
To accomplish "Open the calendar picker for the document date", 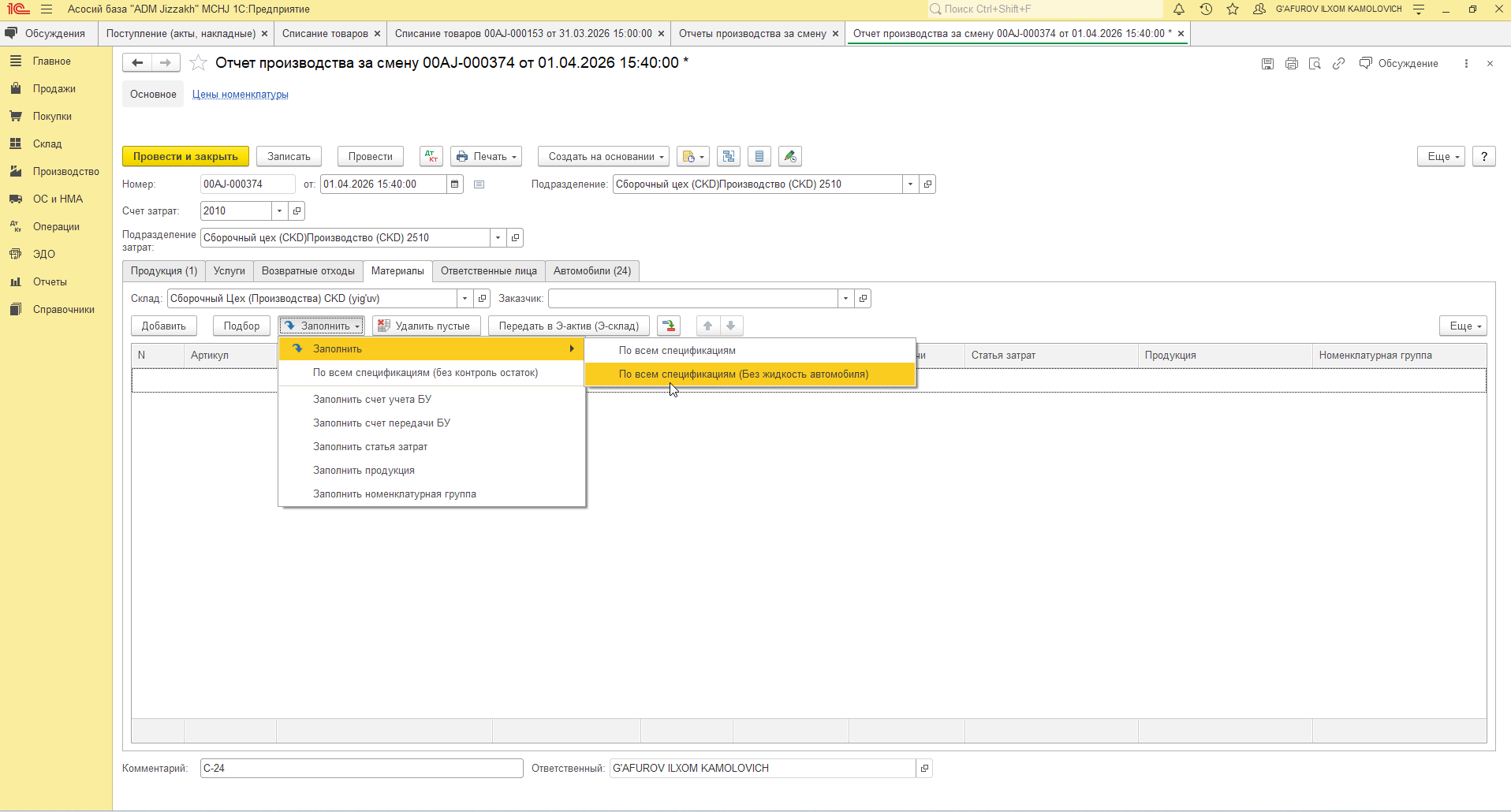I will [x=455, y=184].
